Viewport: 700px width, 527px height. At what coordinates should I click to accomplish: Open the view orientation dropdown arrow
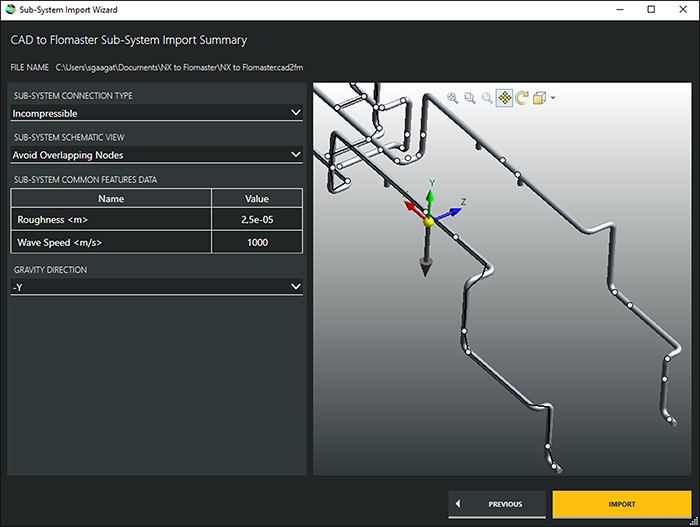tap(553, 98)
